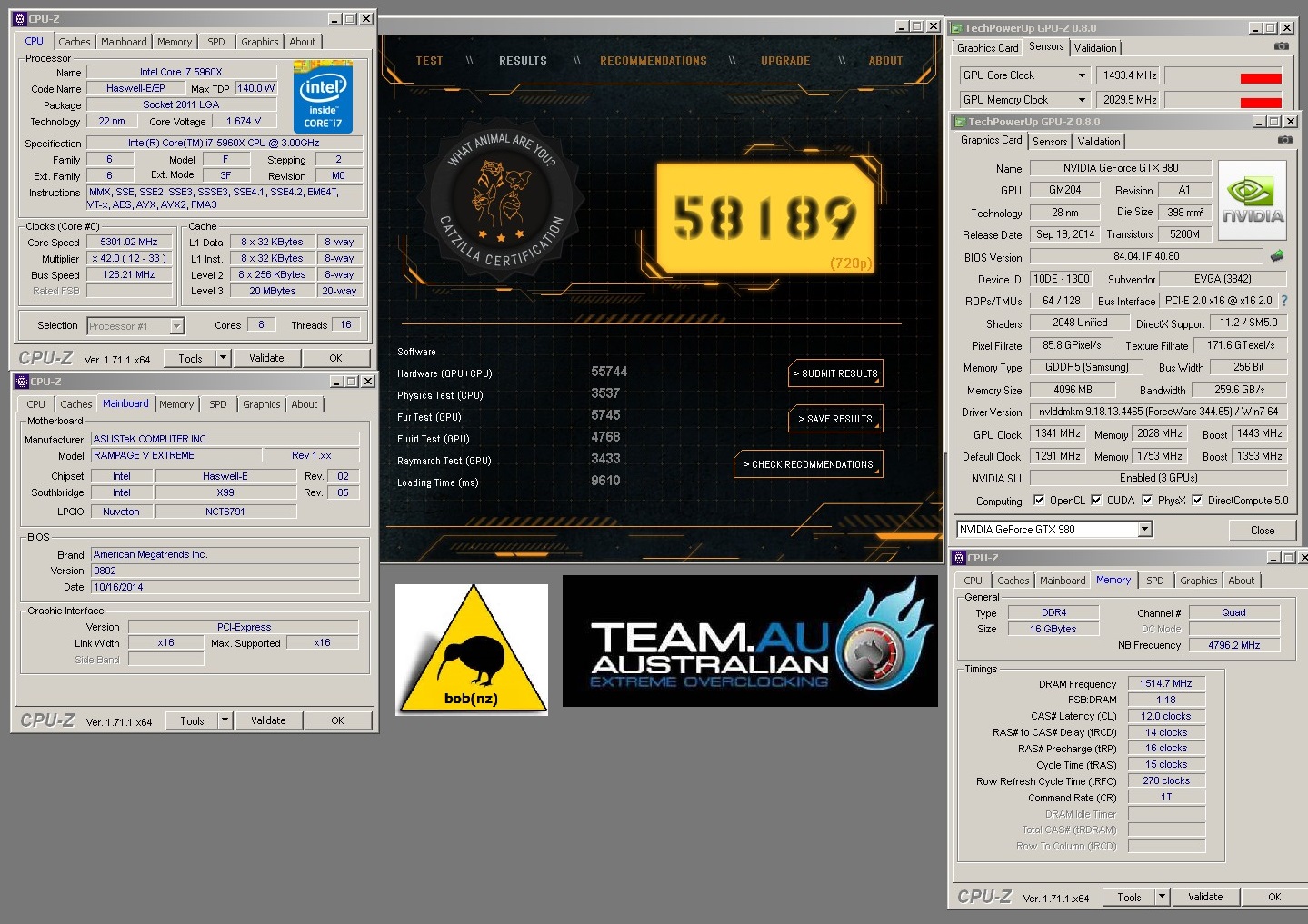The image size is (1308, 924).
Task: Click the 58189 score panel in Catzilla
Action: pos(764,219)
